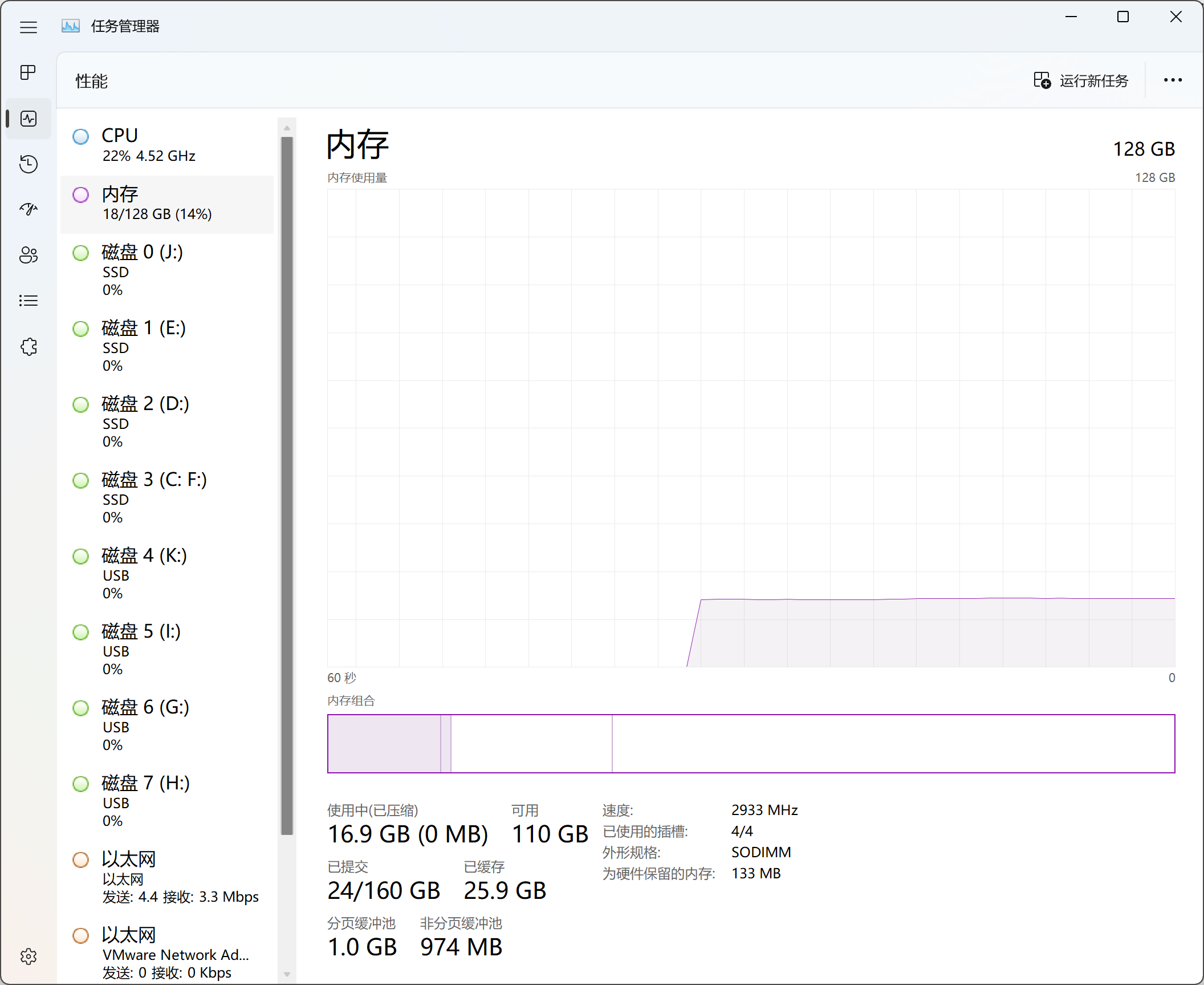Click green circle icon of 磁盘 4
Image resolution: width=1204 pixels, height=985 pixels.
81,556
